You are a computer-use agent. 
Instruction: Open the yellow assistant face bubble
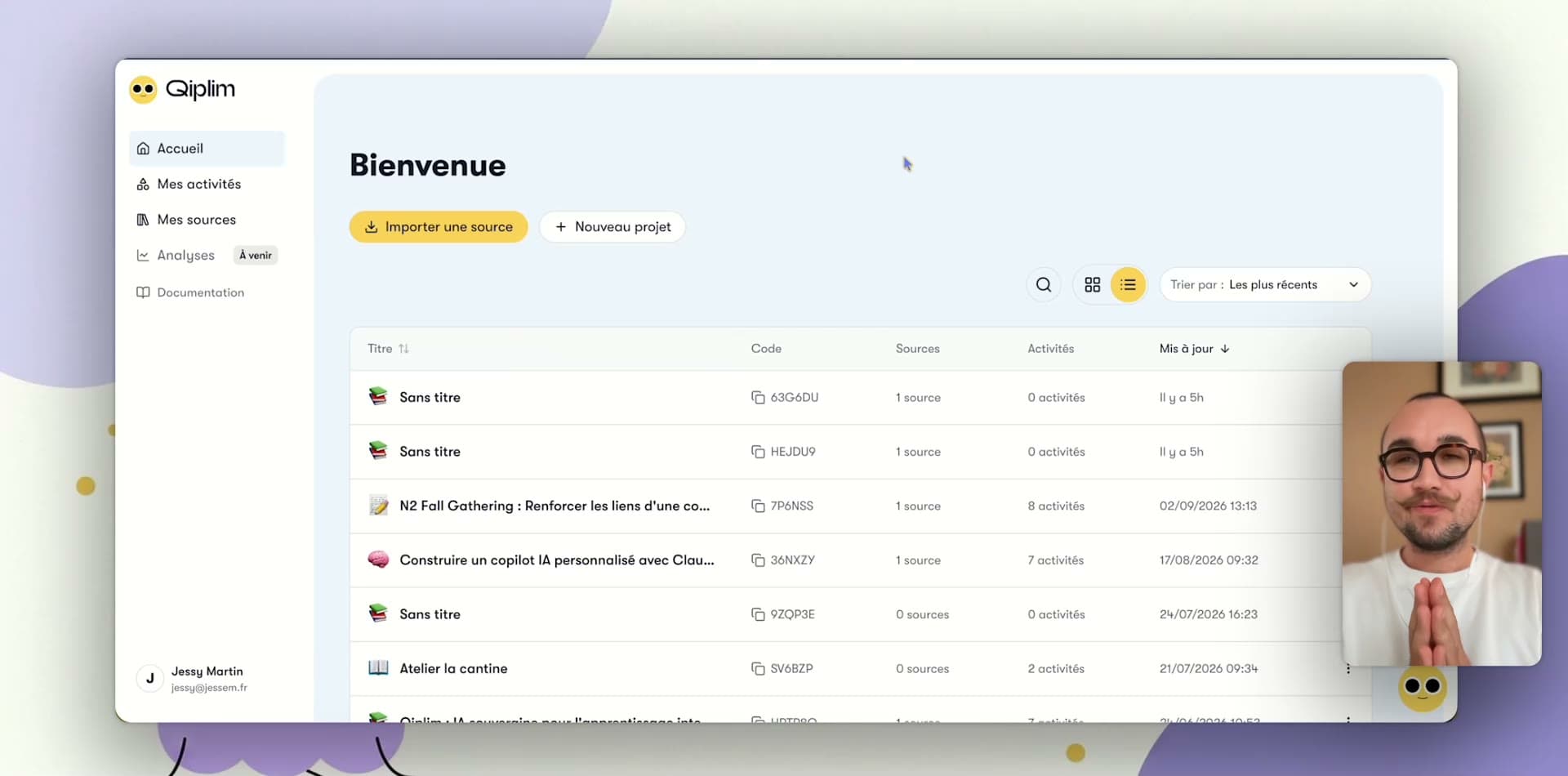(1422, 688)
